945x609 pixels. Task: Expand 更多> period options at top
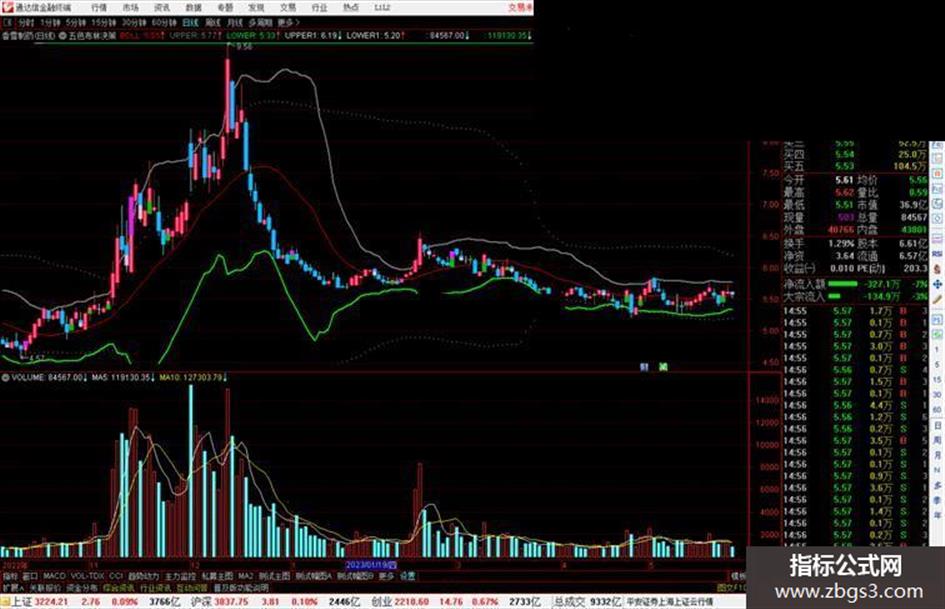pyautogui.click(x=289, y=23)
